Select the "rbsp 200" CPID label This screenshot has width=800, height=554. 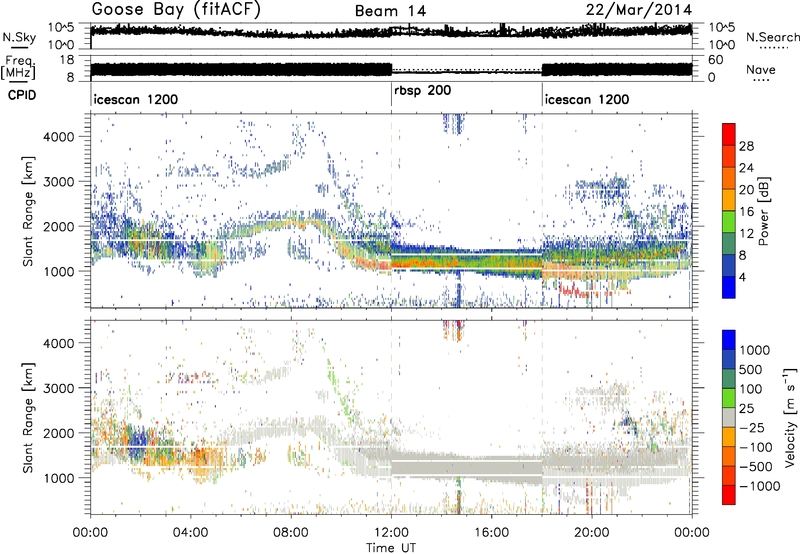point(422,91)
